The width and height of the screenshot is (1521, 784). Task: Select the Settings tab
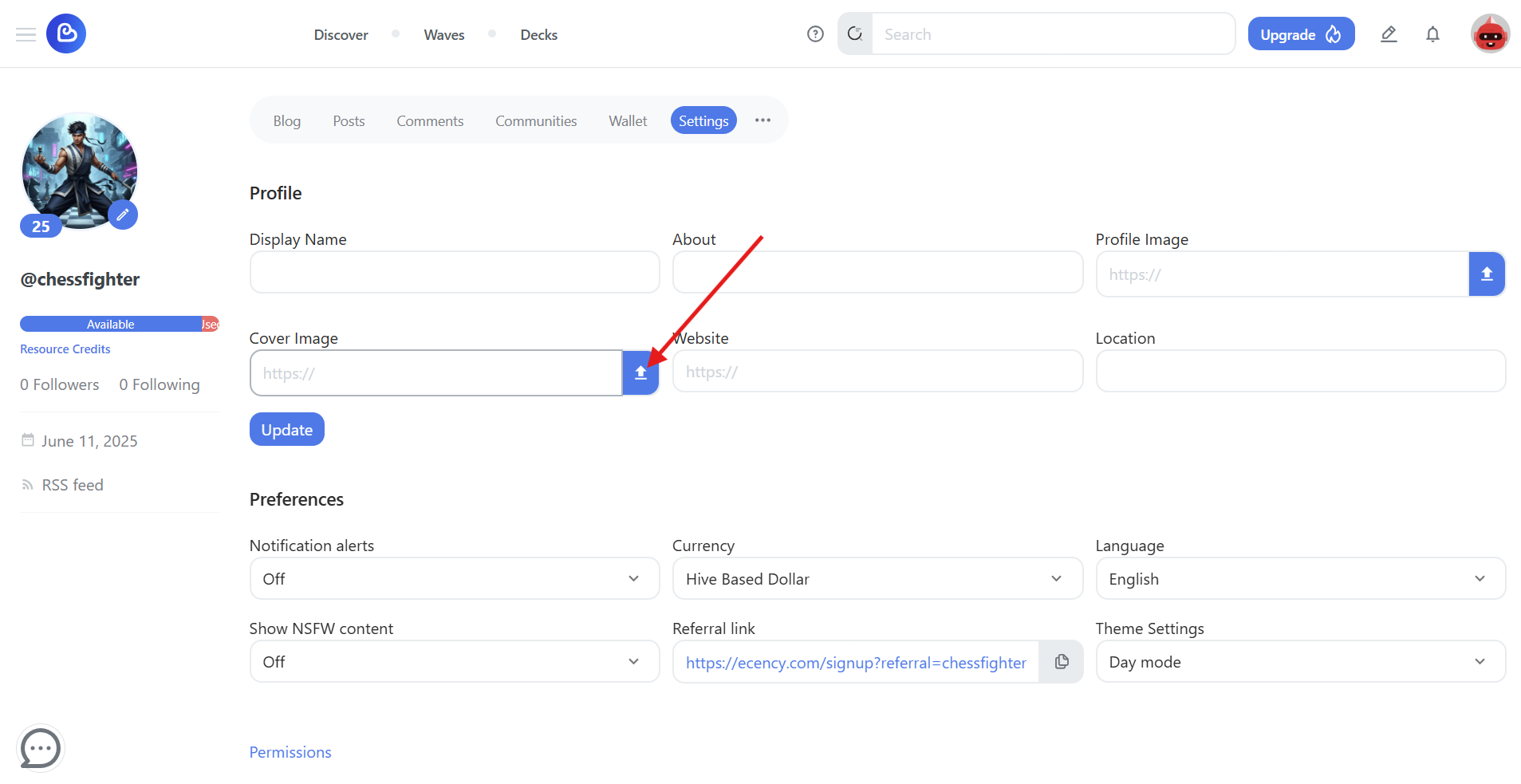pyautogui.click(x=703, y=120)
